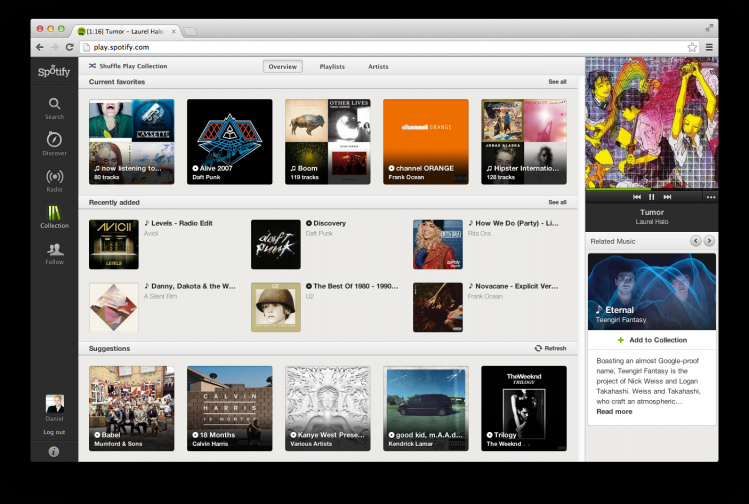Open the Follow people icon
Image resolution: width=749 pixels, height=504 pixels.
click(54, 249)
